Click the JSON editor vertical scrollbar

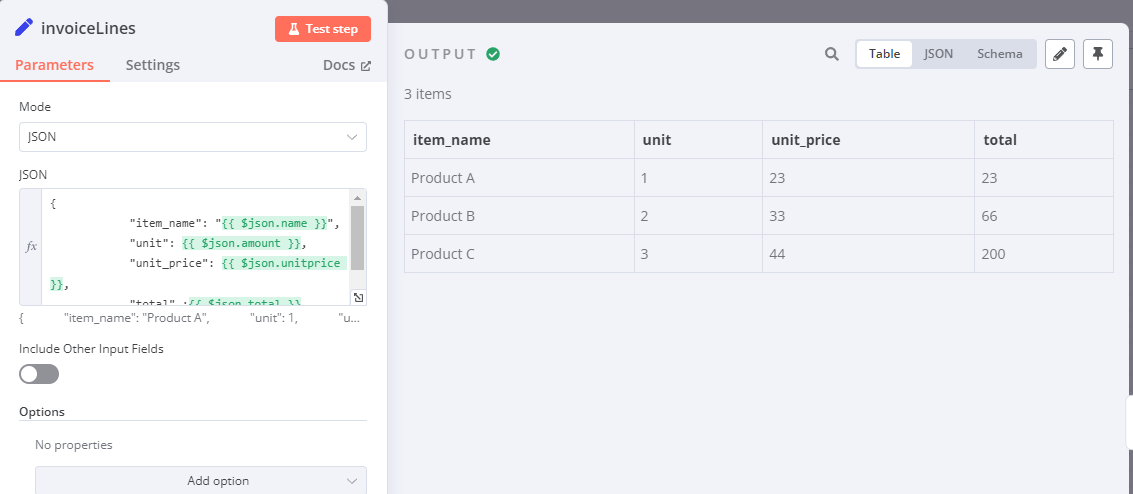pos(358,238)
